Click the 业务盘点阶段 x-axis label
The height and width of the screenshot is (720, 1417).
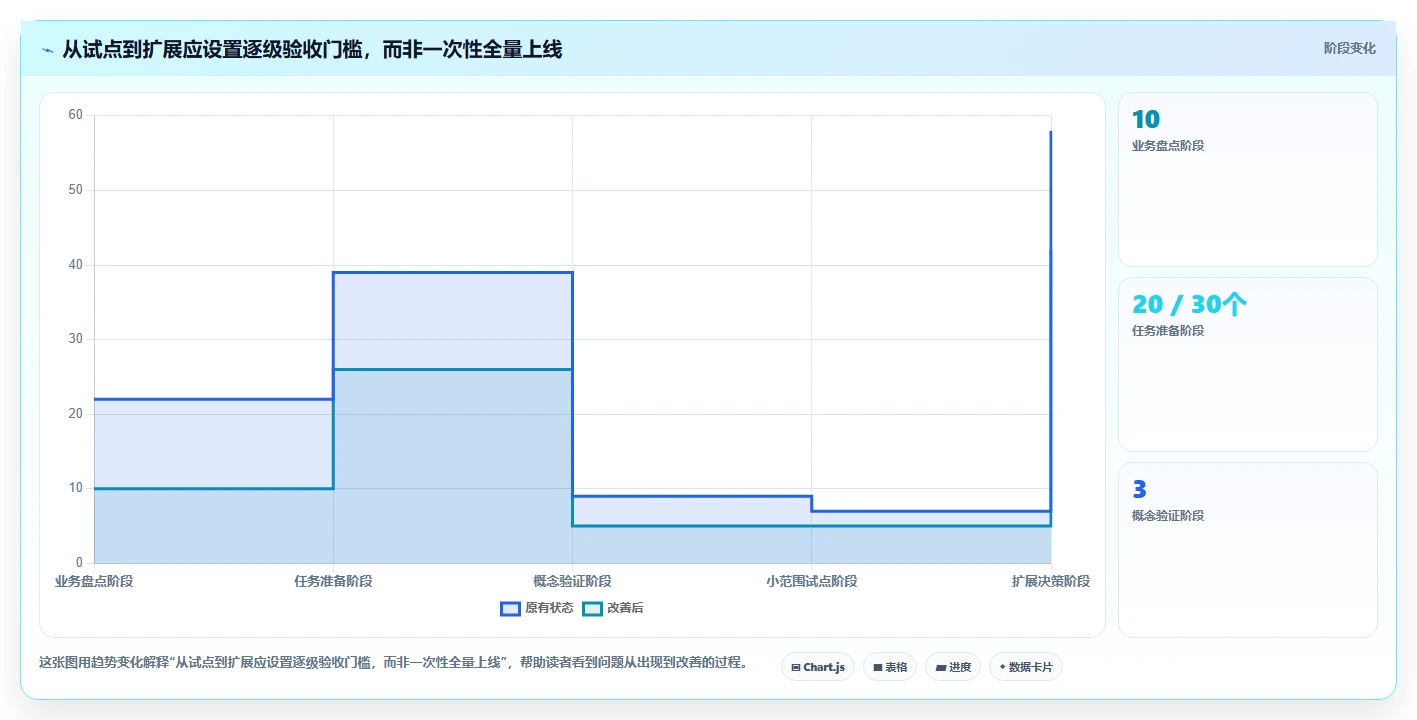click(94, 581)
